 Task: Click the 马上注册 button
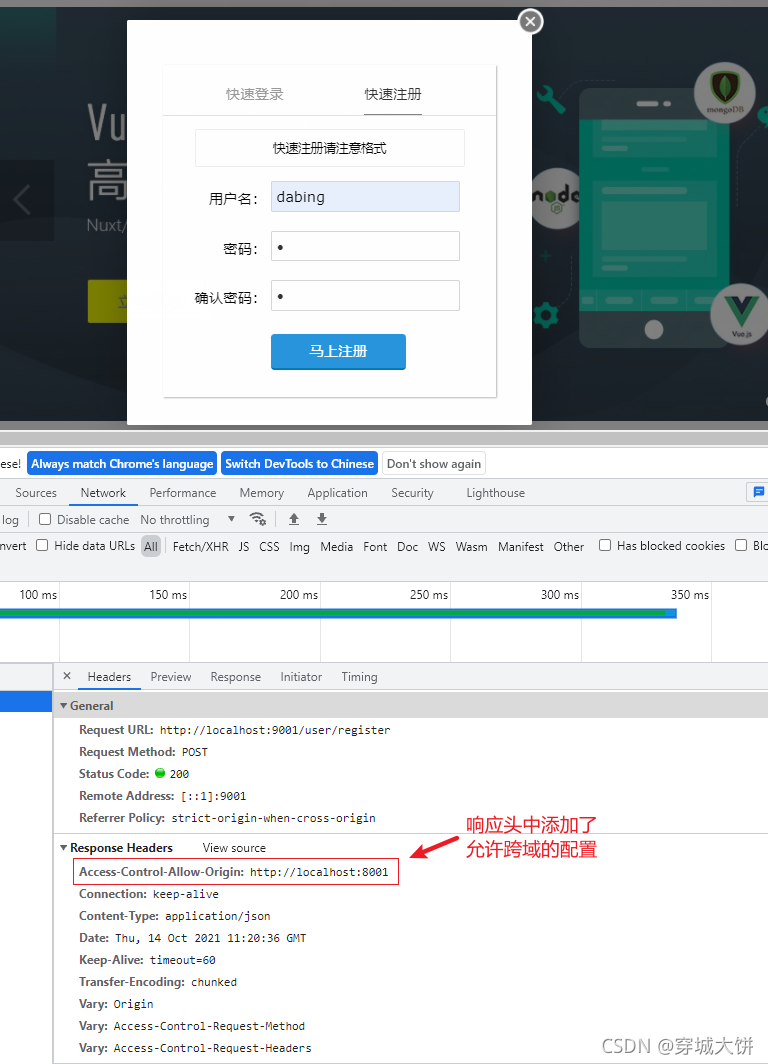338,352
